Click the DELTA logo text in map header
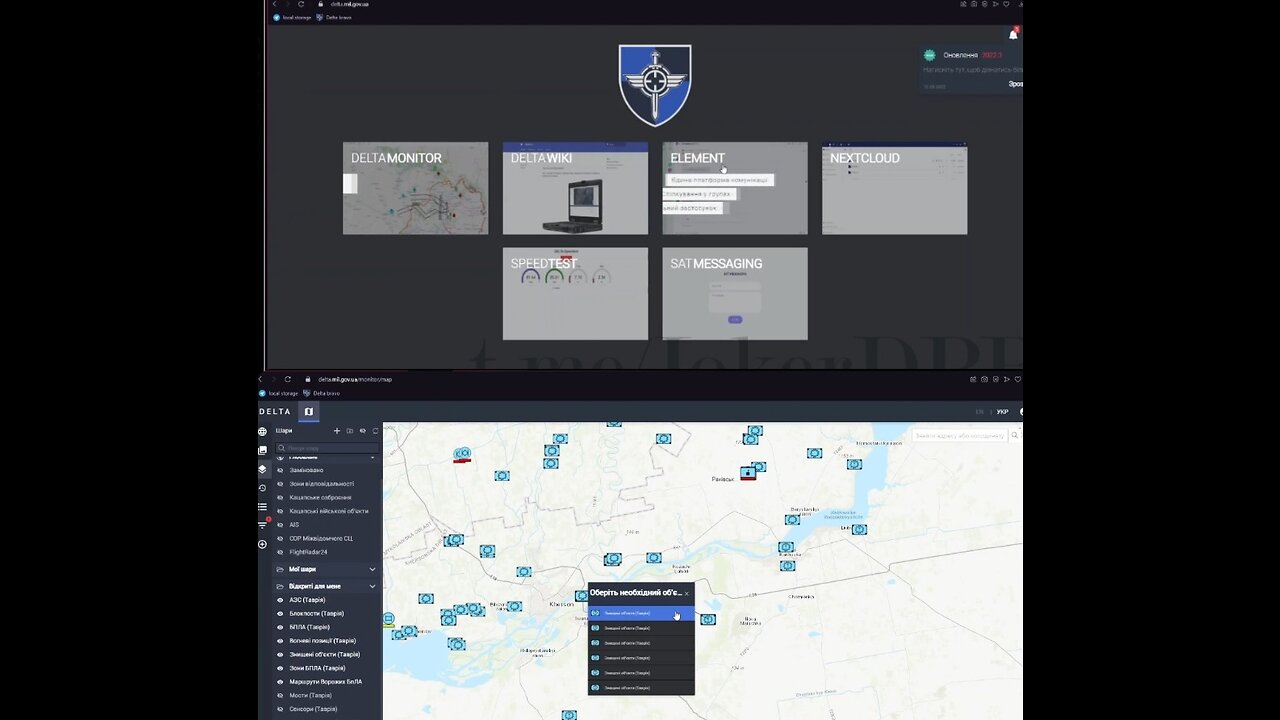This screenshot has height=720, width=1280. (275, 411)
